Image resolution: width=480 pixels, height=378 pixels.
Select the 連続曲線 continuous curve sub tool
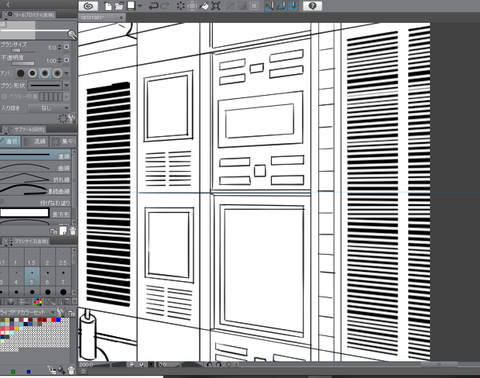[x=35, y=190]
